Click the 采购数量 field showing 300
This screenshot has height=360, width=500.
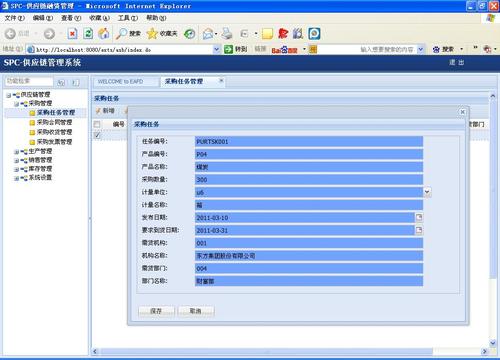[x=309, y=179]
